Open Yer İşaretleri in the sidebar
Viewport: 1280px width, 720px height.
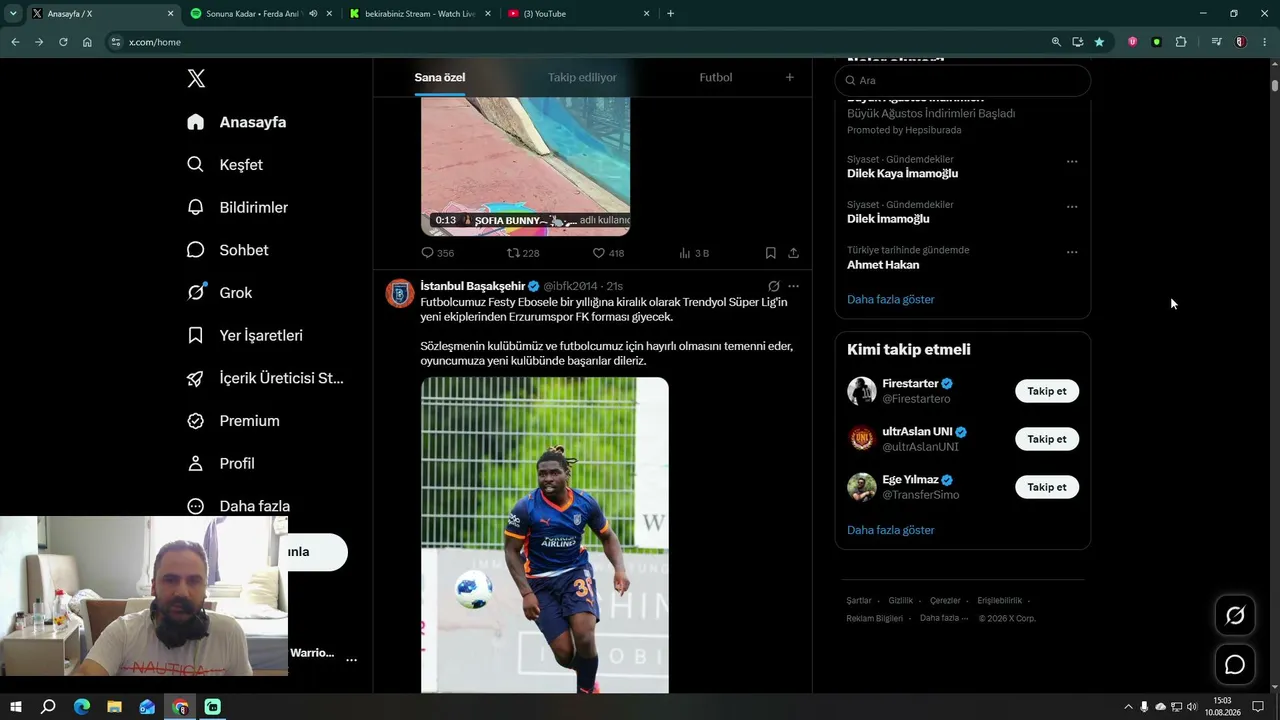(244, 336)
